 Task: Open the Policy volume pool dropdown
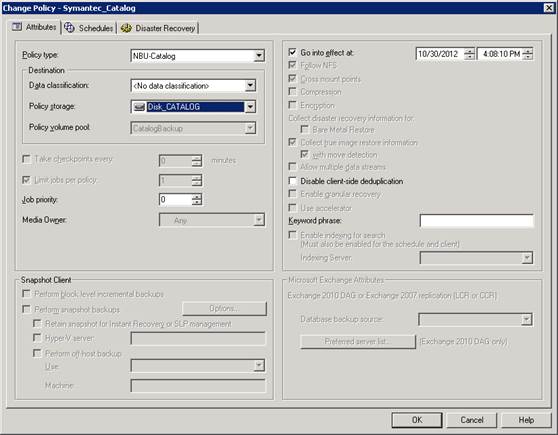coord(250,128)
